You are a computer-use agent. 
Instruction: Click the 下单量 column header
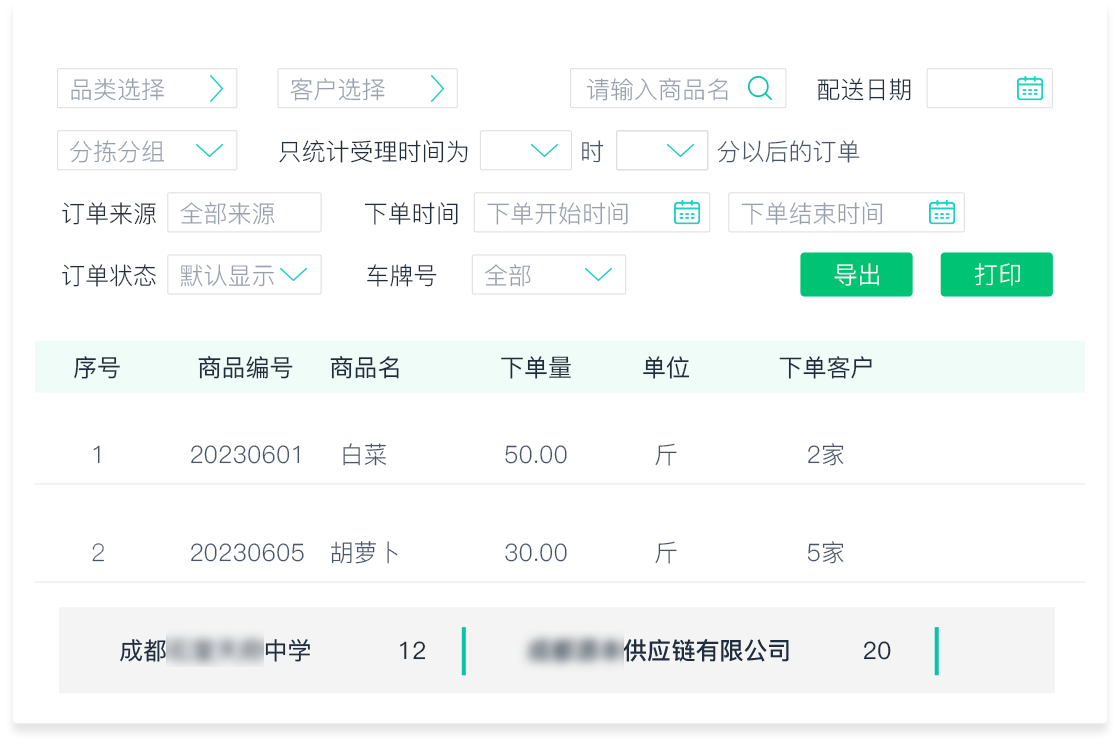tap(536, 368)
